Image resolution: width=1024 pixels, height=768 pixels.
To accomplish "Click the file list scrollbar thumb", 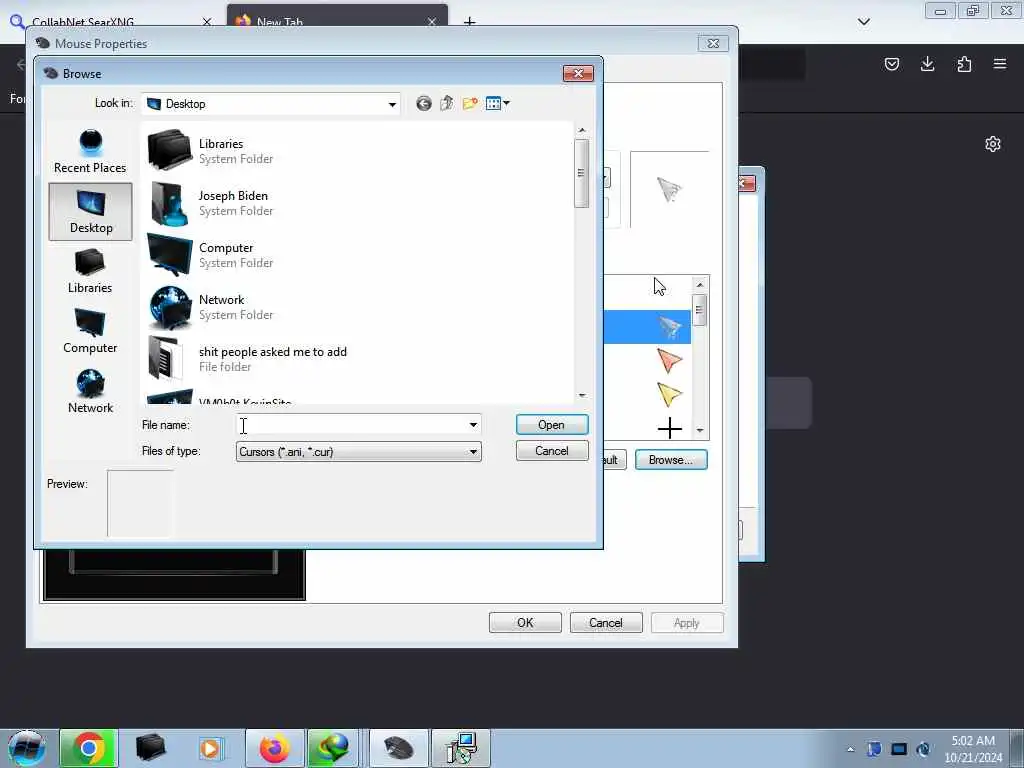I will pos(581,173).
